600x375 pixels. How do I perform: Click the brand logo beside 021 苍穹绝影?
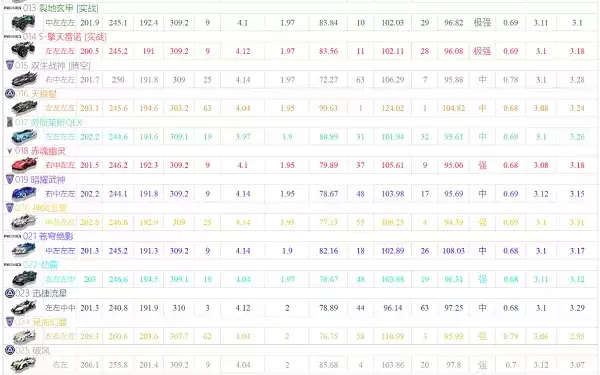[x=12, y=236]
